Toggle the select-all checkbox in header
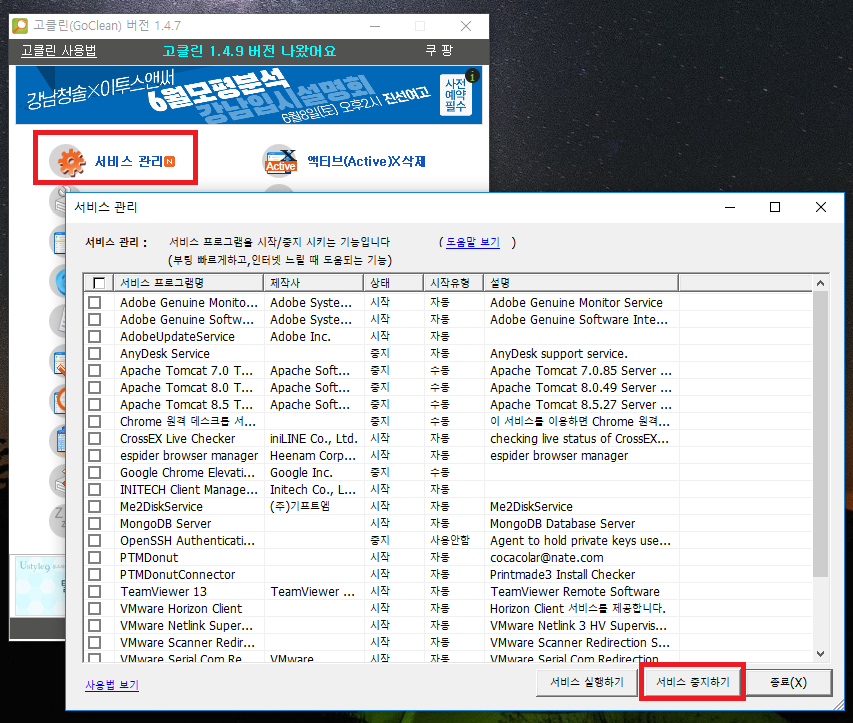853x723 pixels. click(x=99, y=283)
